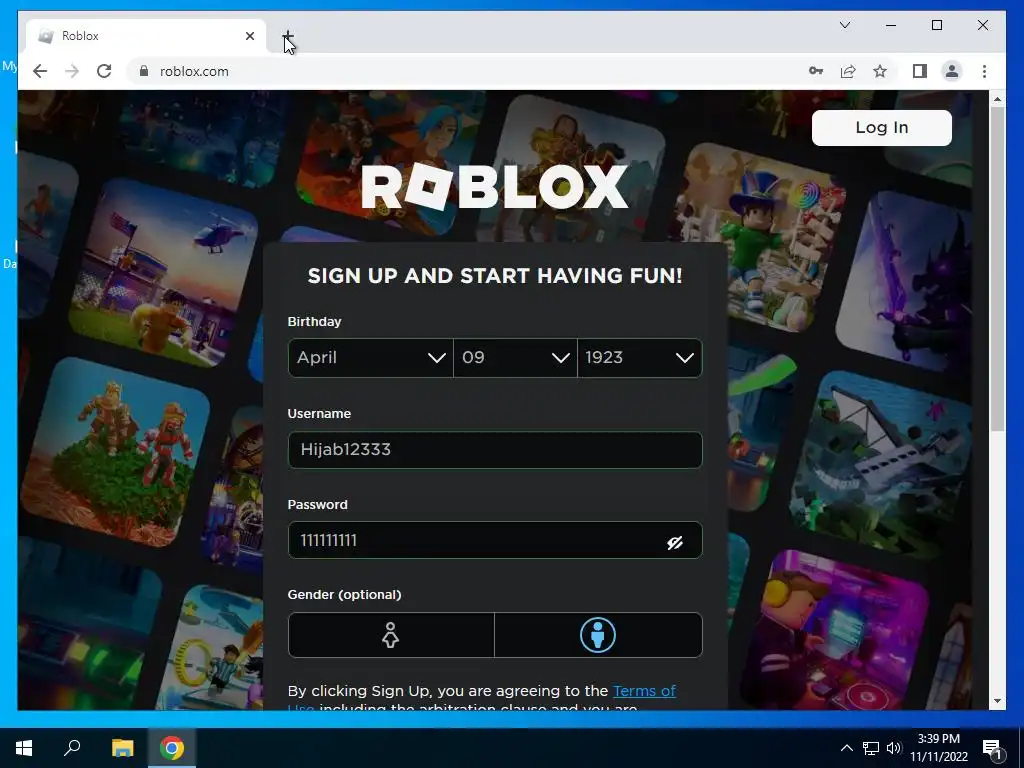Open Chrome's three-dot menu
The height and width of the screenshot is (768, 1024).
tap(984, 71)
